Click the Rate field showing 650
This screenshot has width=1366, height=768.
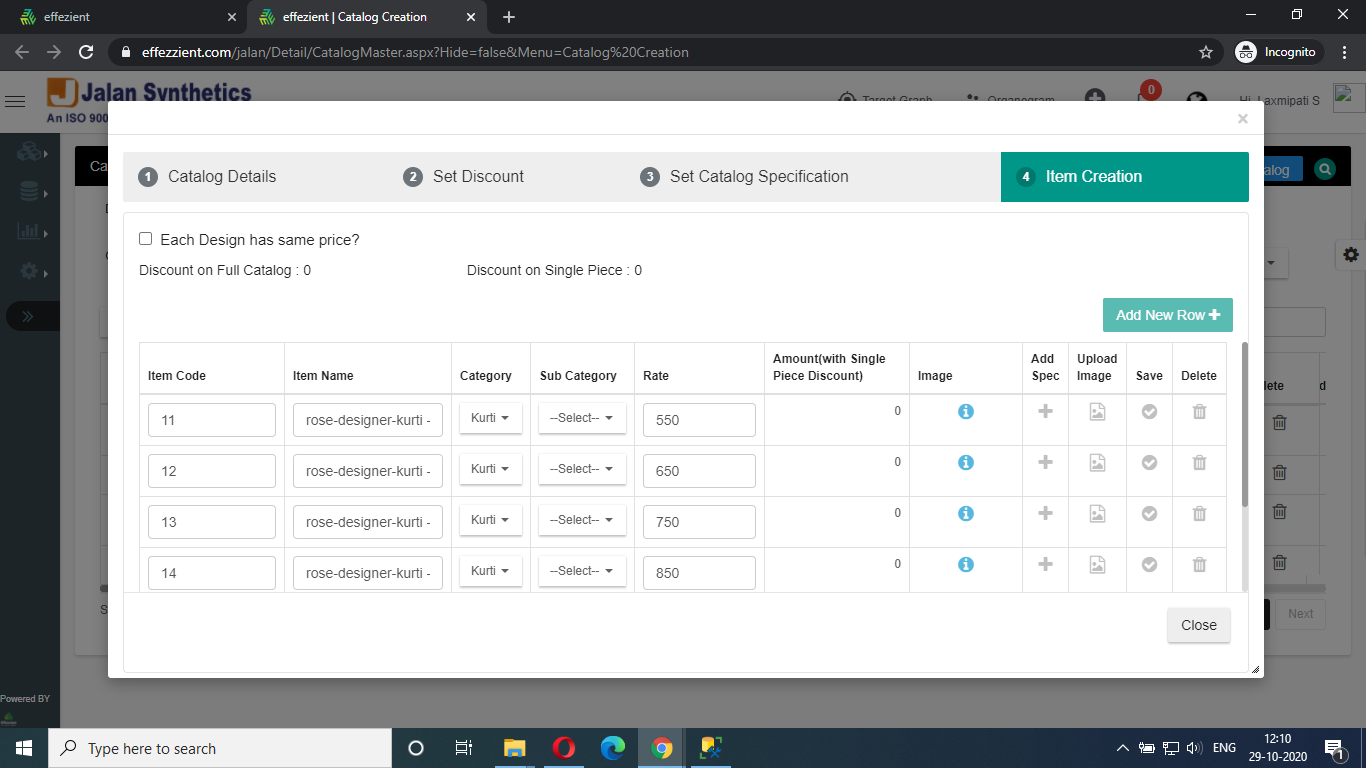point(698,471)
